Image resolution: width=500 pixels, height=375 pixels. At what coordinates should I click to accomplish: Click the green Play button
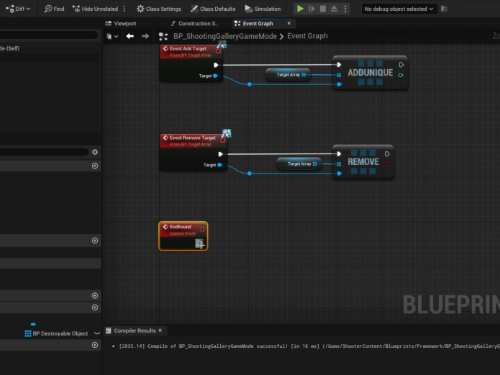300,9
